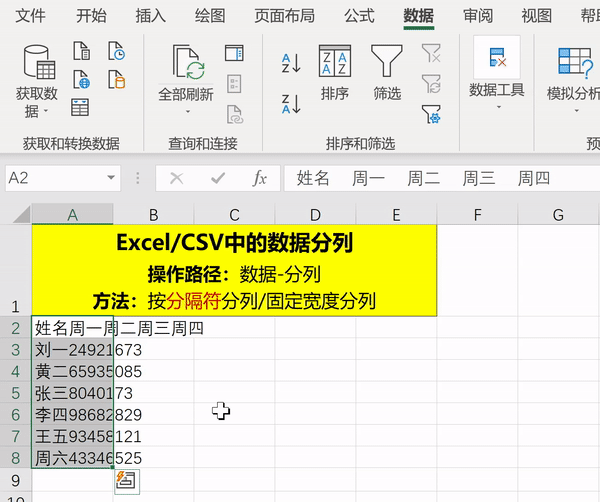This screenshot has height=502, width=600.
Task: Open the Quick Analysis icon below the selection
Action: coord(127,481)
